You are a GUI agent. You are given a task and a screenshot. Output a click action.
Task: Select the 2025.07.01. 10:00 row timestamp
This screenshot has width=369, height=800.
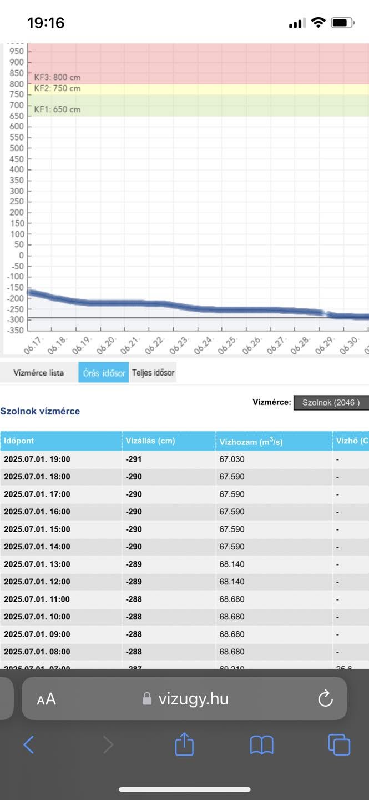click(37, 616)
